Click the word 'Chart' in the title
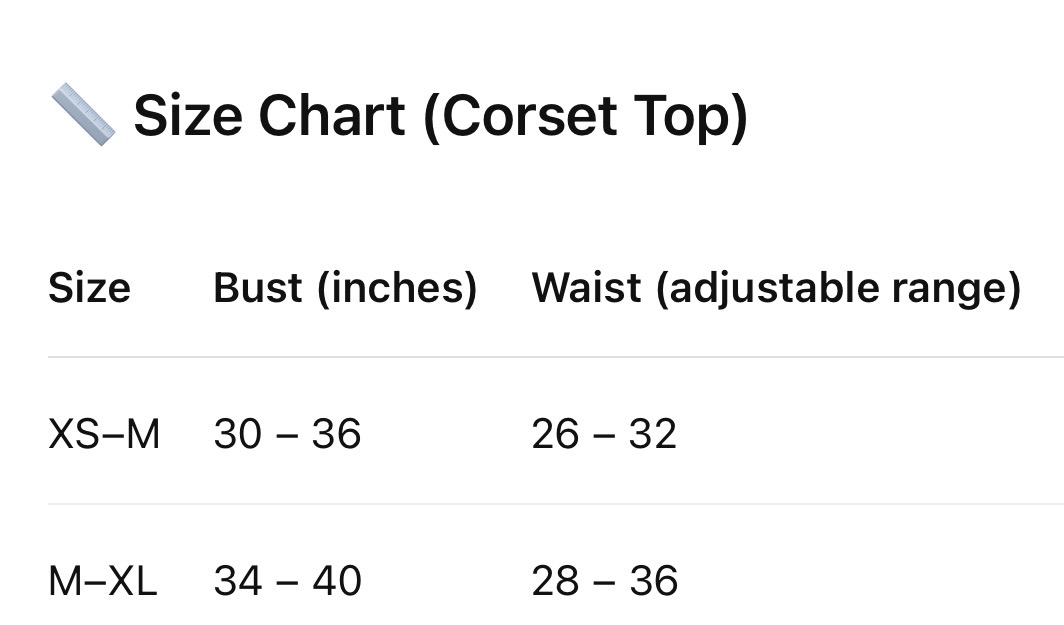This screenshot has width=1064, height=625. coord(332,115)
